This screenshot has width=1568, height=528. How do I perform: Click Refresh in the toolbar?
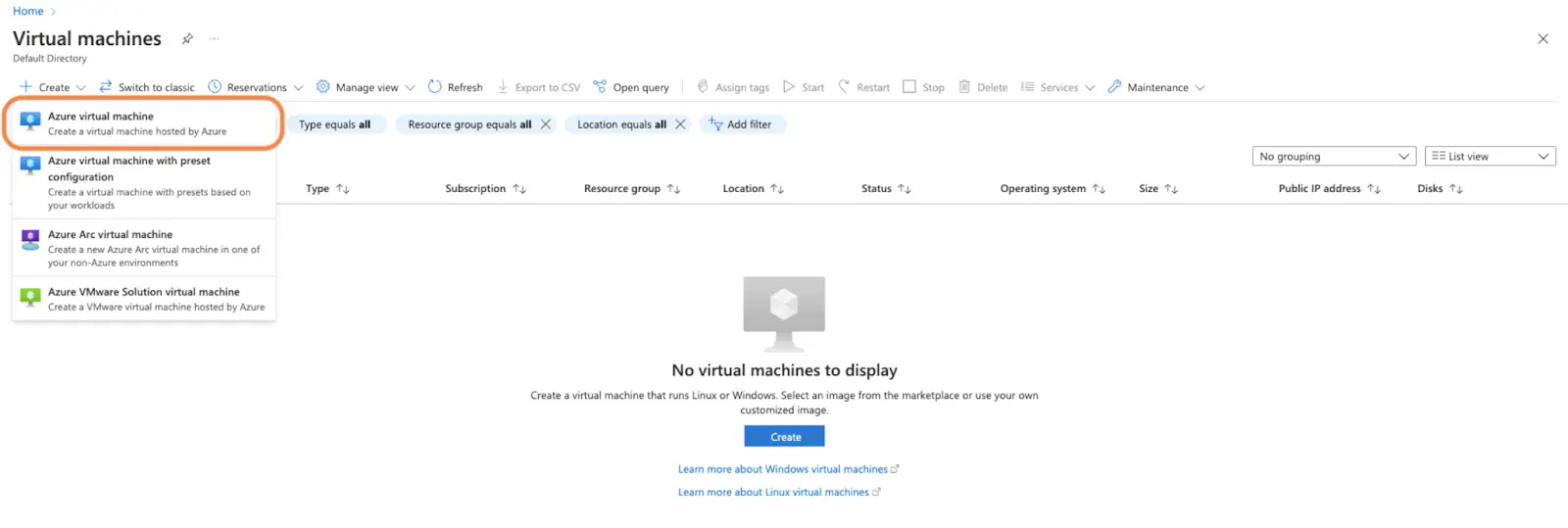tap(456, 87)
